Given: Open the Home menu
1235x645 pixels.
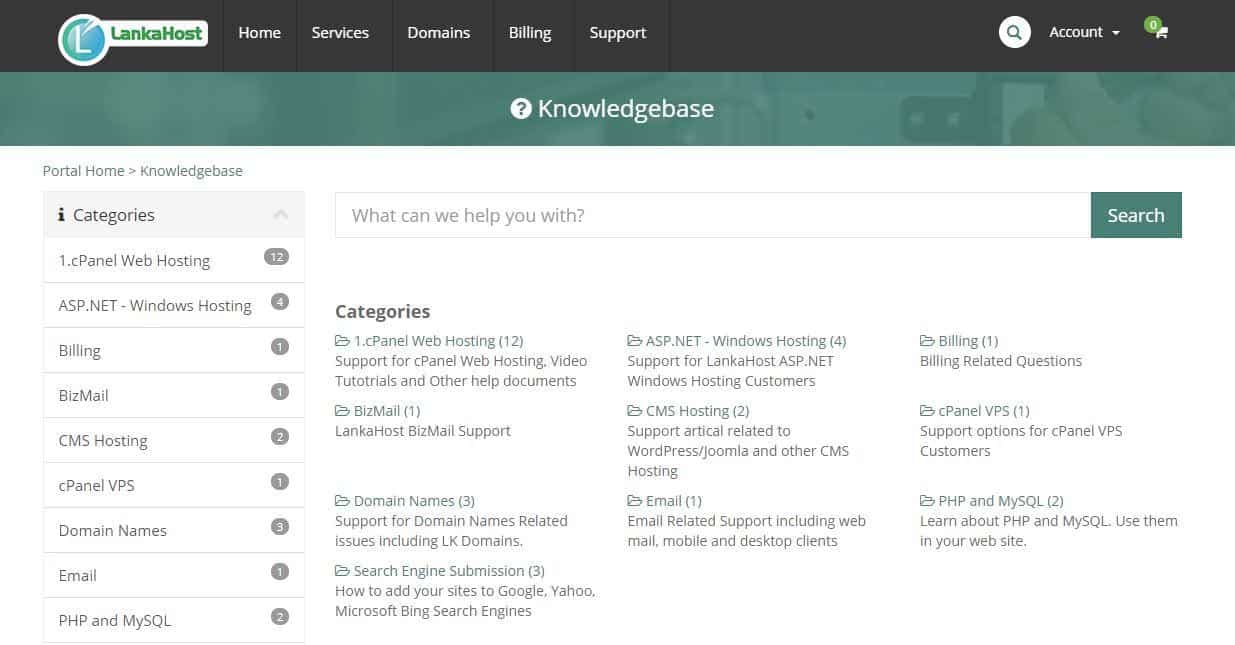Looking at the screenshot, I should 259,33.
